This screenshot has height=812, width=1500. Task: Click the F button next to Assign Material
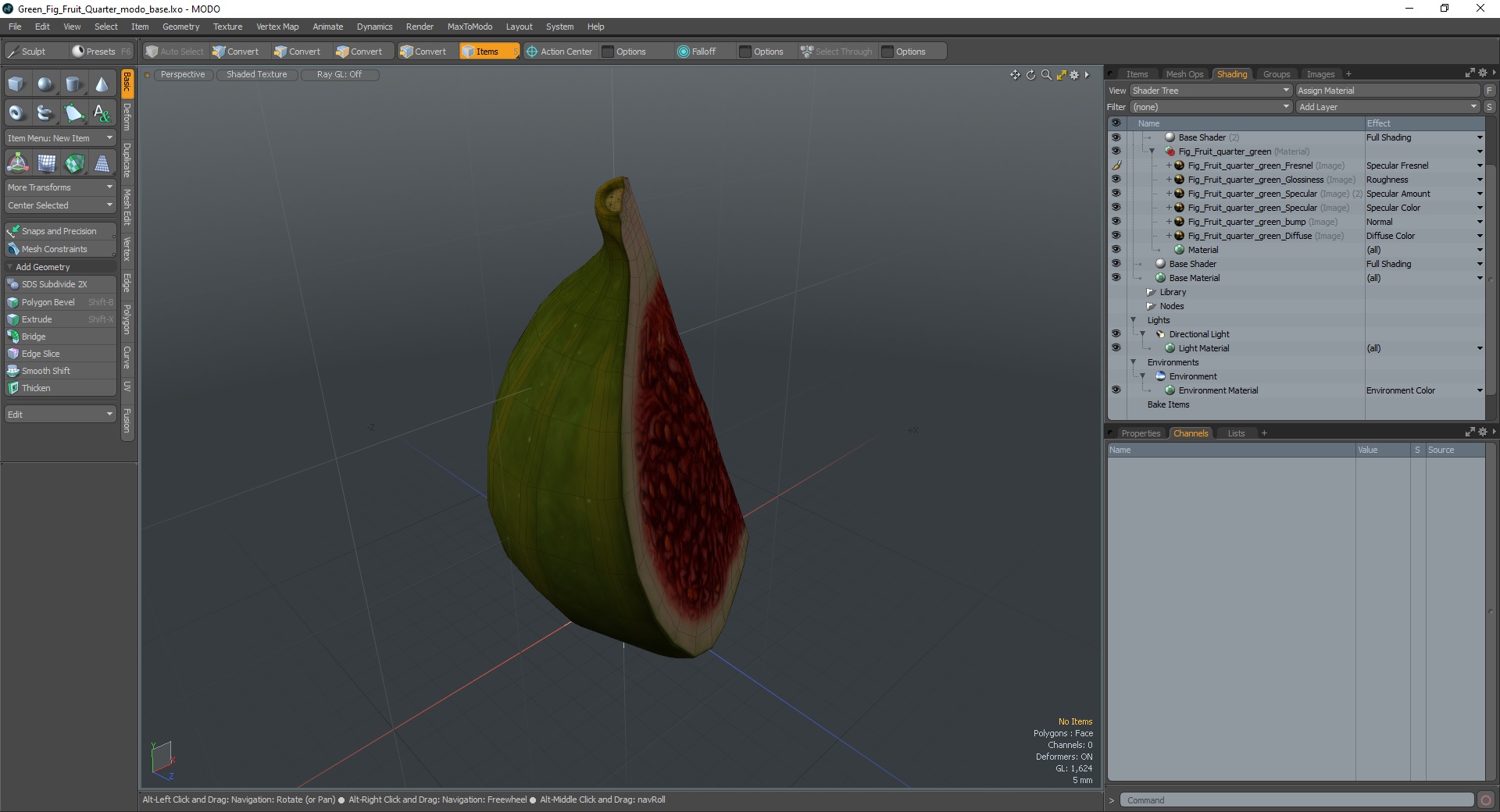pyautogui.click(x=1489, y=91)
